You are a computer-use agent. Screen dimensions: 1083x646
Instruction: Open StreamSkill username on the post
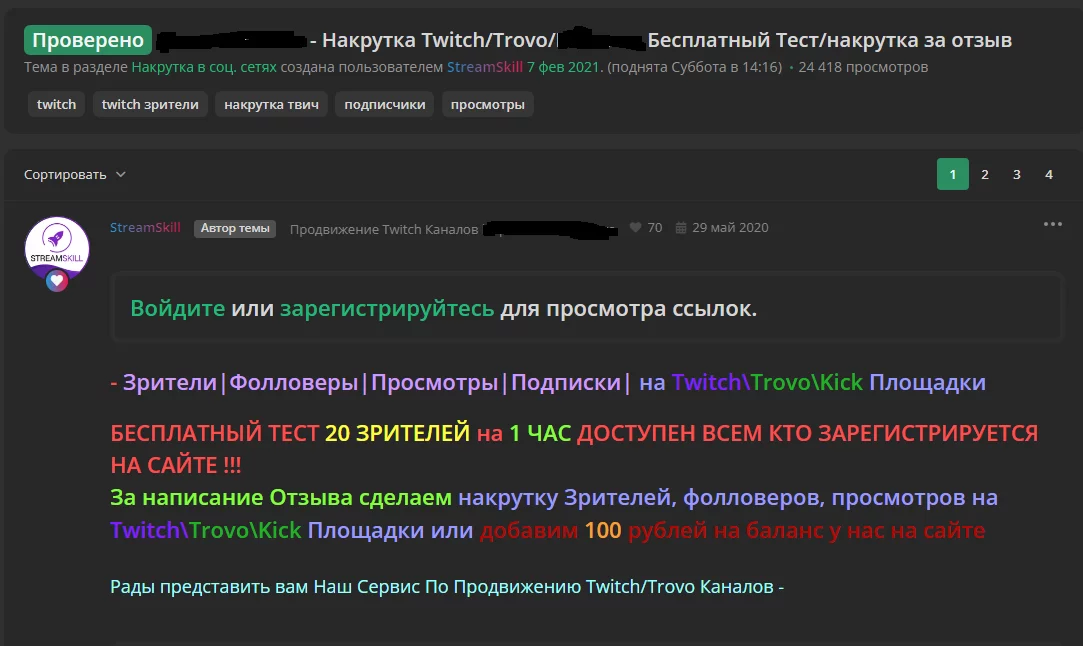point(145,227)
